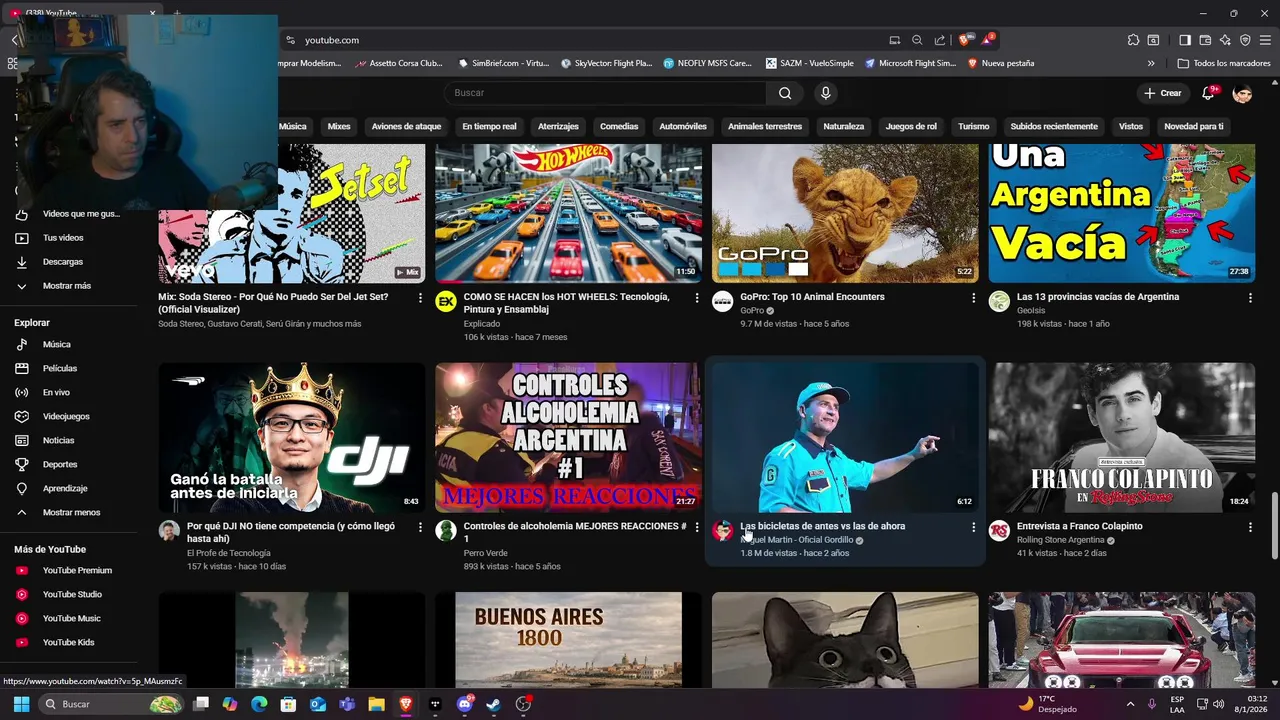1280x720 pixels.
Task: Open Música under Explorar
Action: [56, 345]
